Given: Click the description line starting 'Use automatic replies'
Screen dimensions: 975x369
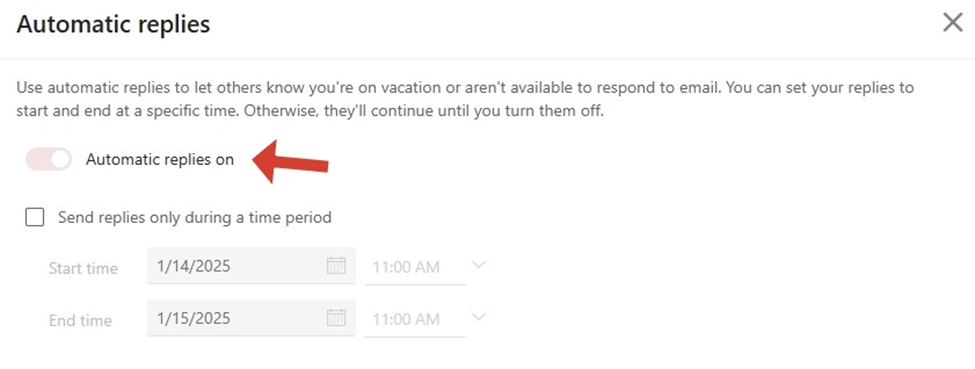Looking at the screenshot, I should pos(465,87).
